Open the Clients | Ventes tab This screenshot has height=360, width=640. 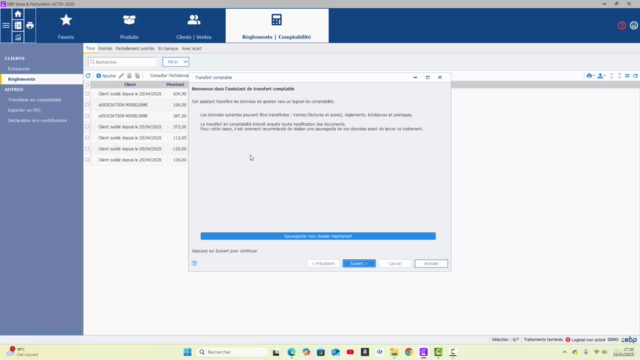pos(194,27)
